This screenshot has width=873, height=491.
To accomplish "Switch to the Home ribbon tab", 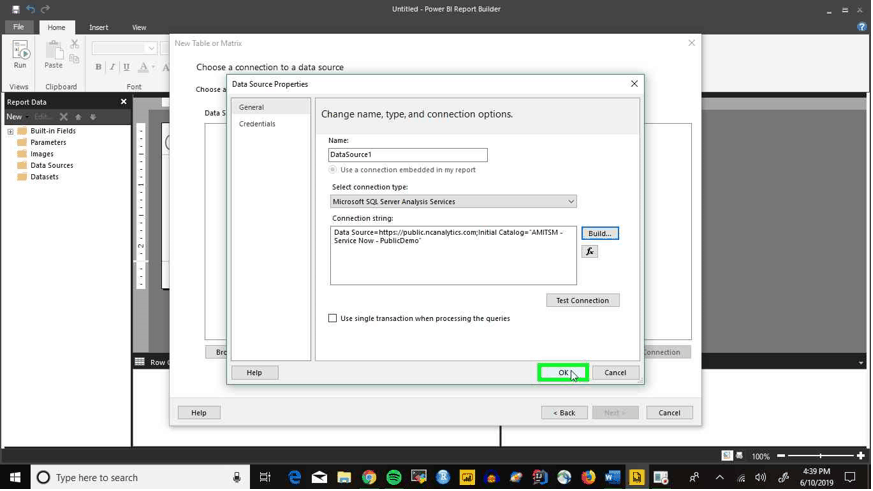I will click(56, 27).
